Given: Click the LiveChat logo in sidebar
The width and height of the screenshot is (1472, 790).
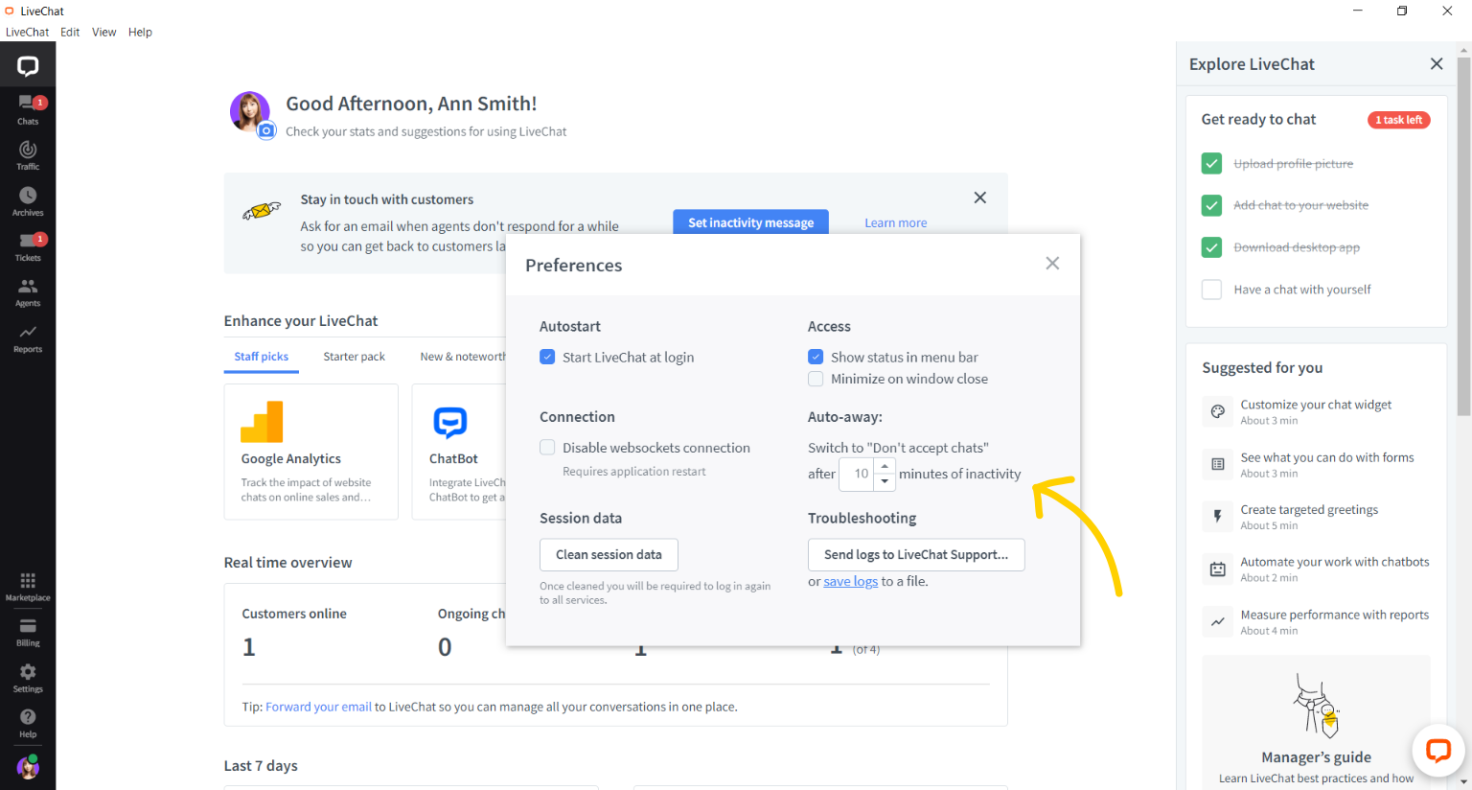Looking at the screenshot, I should (x=28, y=67).
